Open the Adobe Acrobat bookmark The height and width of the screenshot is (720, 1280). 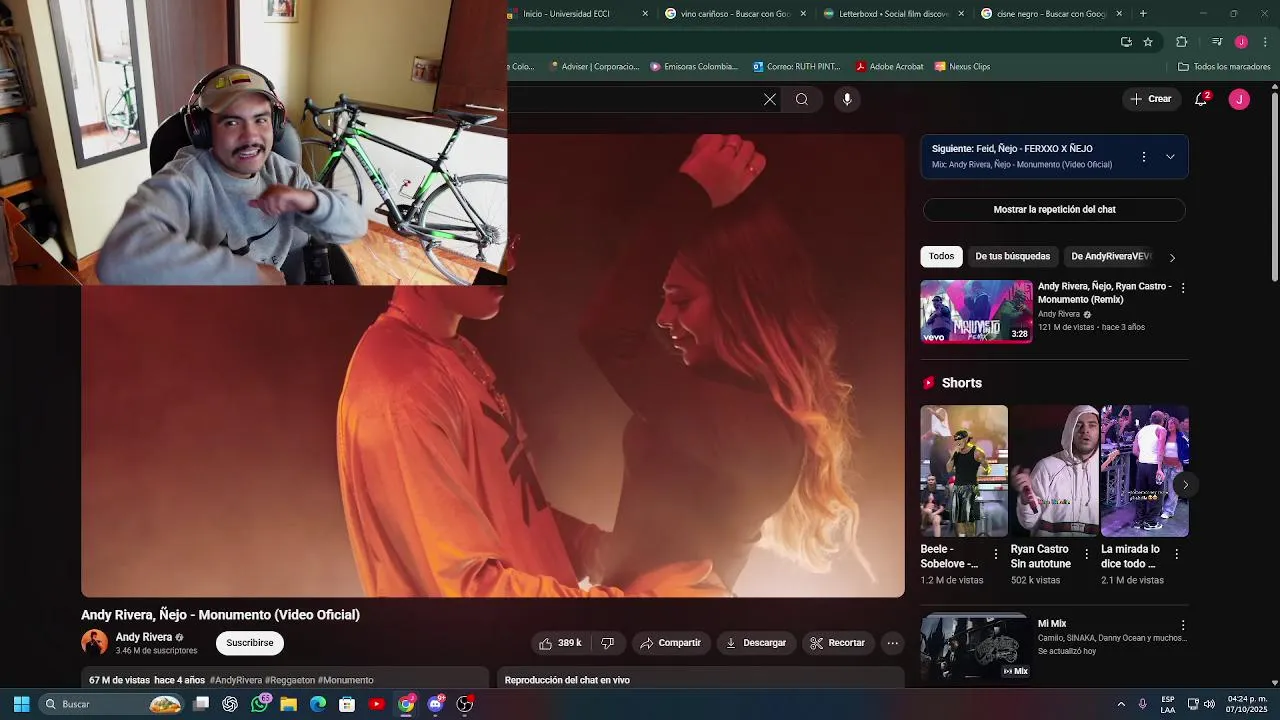[889, 67]
